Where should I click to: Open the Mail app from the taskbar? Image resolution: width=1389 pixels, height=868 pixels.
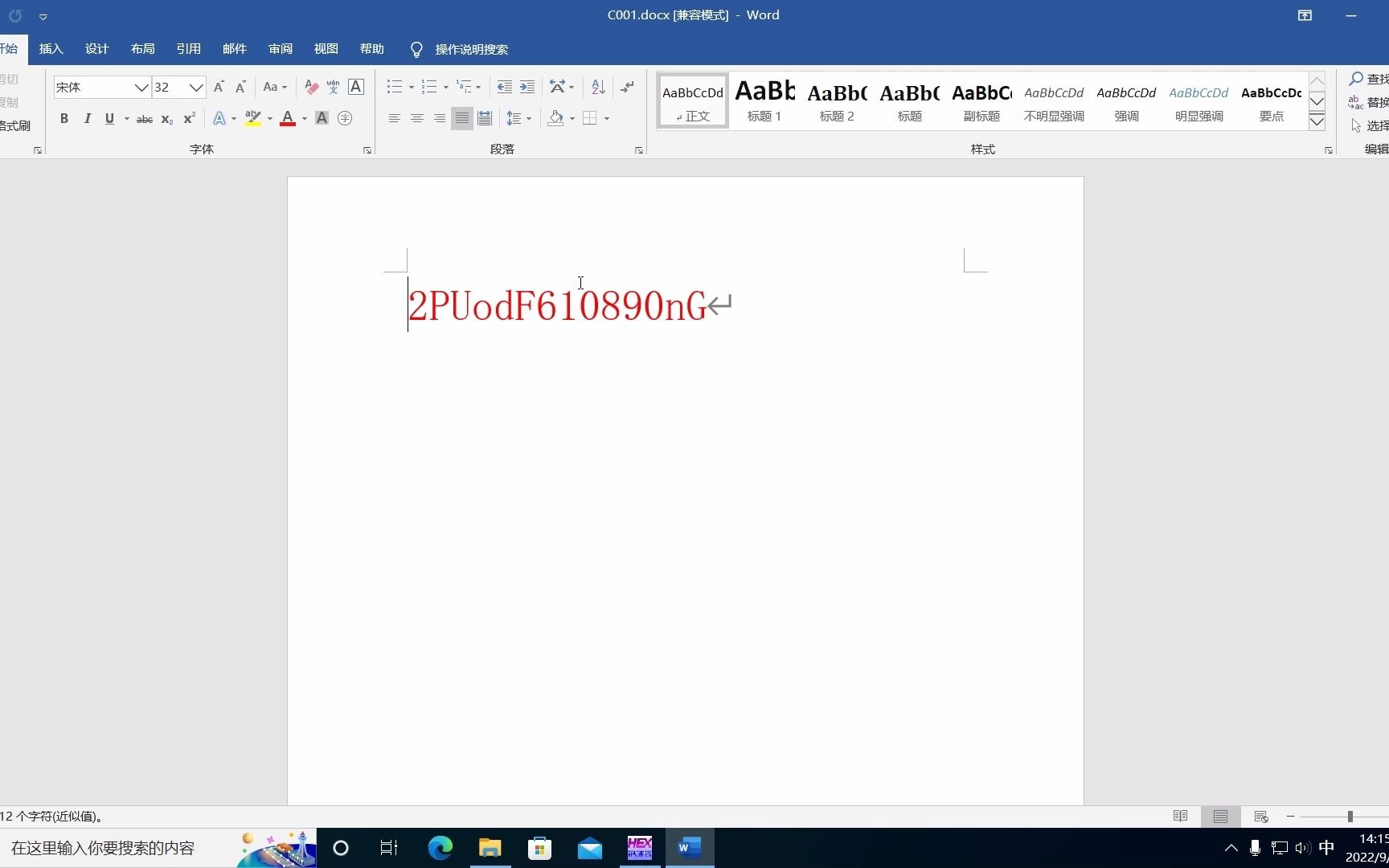[589, 848]
